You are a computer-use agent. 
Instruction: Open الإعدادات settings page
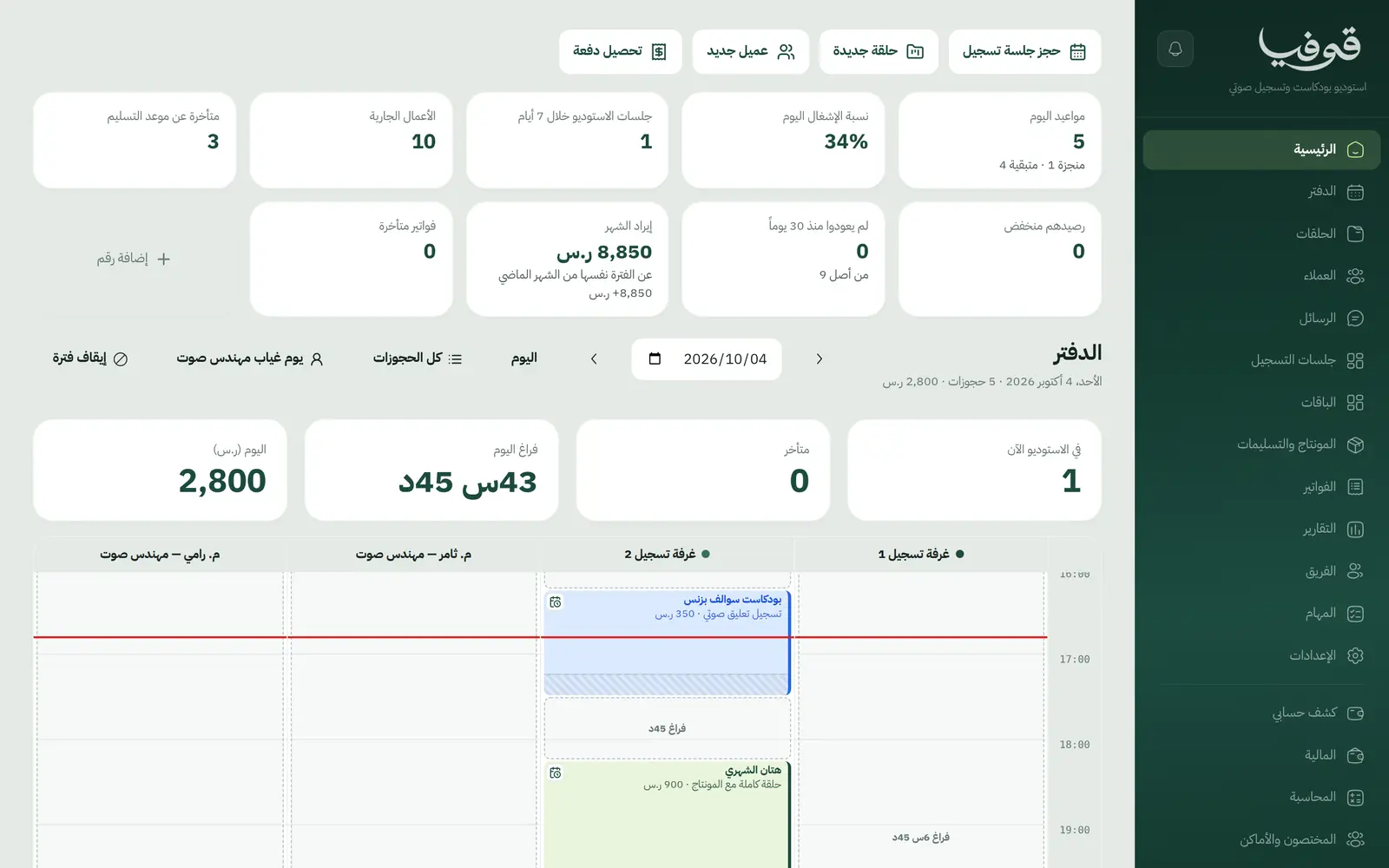pyautogui.click(x=1261, y=655)
